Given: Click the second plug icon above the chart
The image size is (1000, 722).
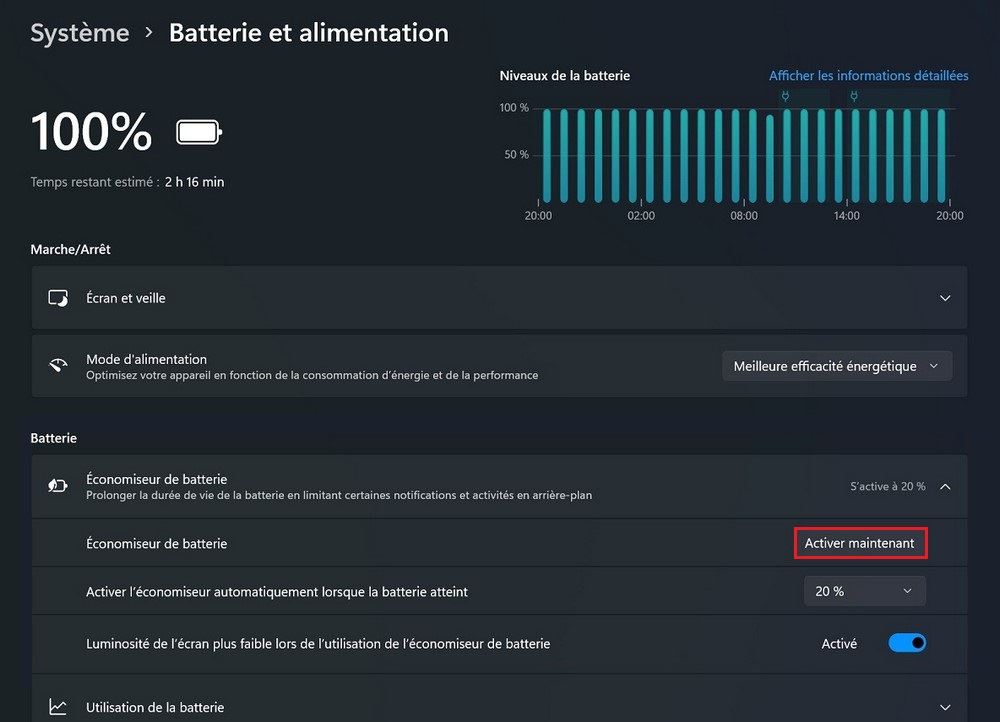Looking at the screenshot, I should click(853, 96).
